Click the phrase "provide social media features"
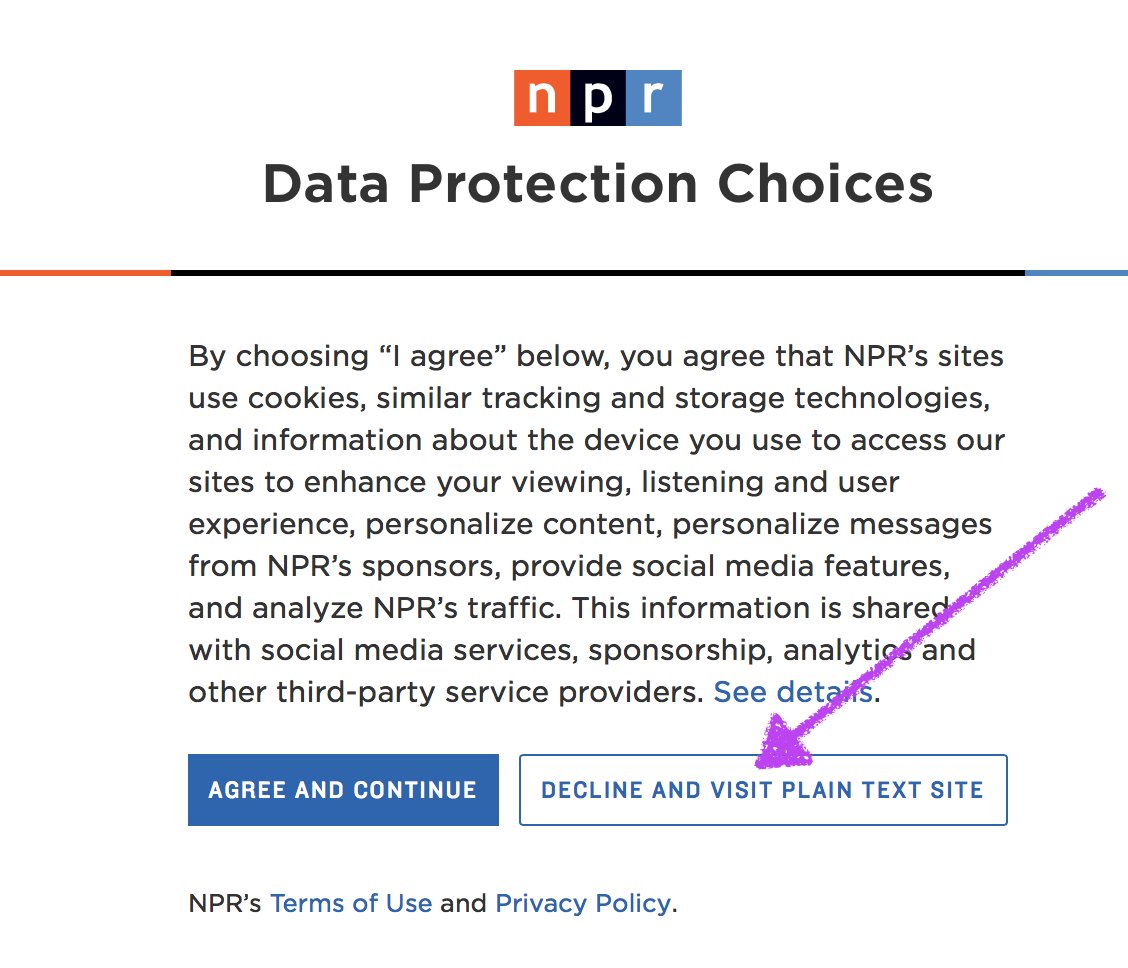This screenshot has height=968, width=1128. [729, 566]
